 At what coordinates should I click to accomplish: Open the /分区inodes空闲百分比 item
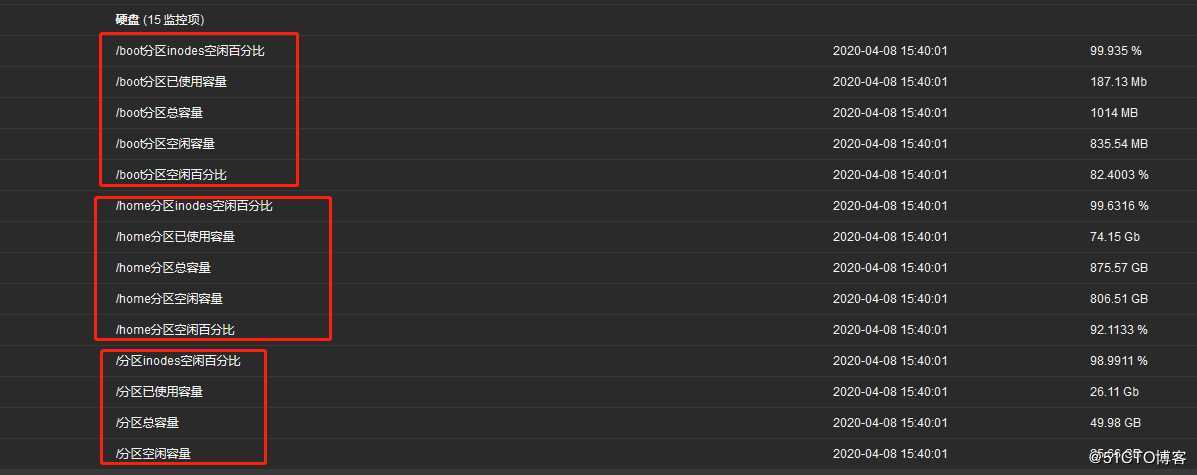click(x=178, y=360)
